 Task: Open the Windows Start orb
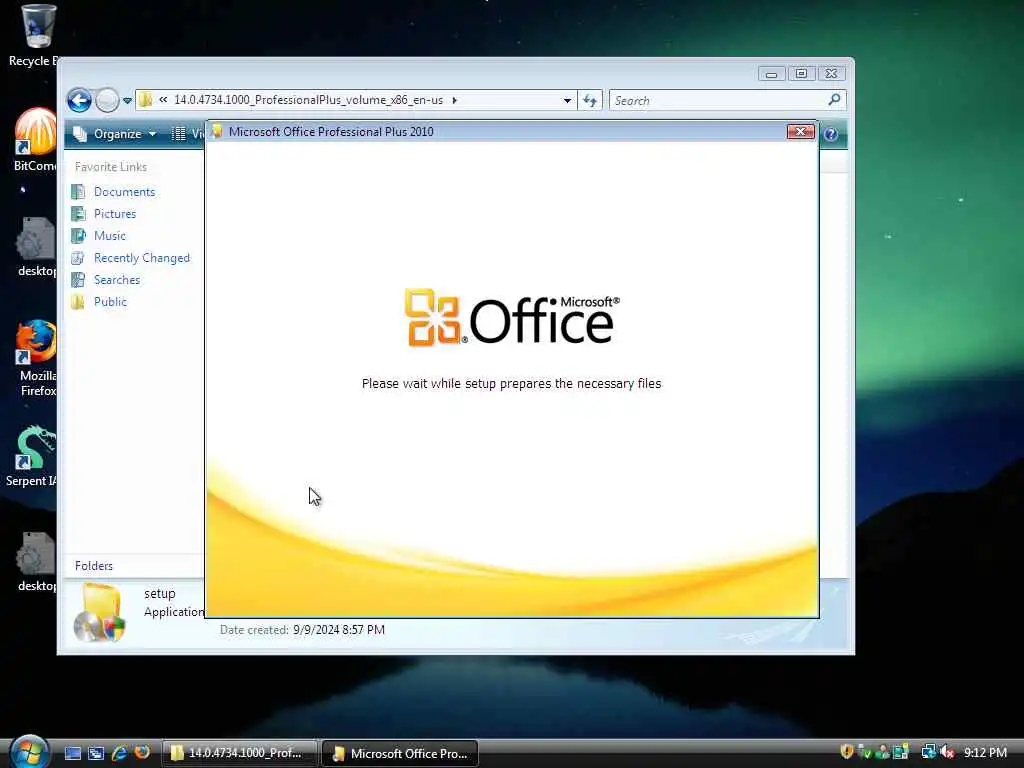pos(29,752)
